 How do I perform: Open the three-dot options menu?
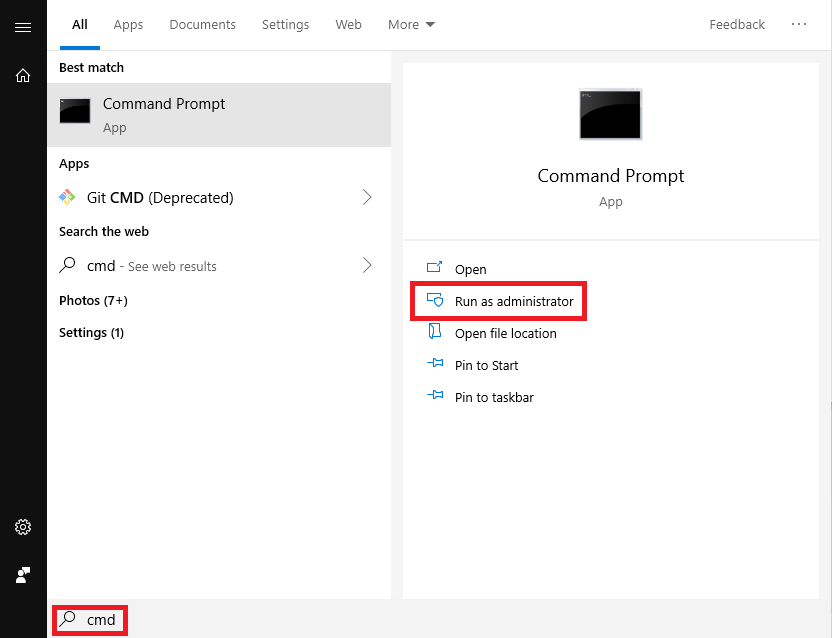click(799, 24)
